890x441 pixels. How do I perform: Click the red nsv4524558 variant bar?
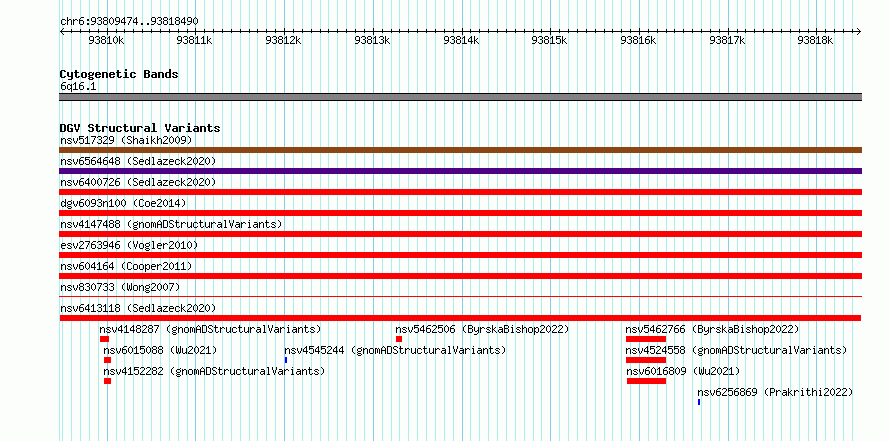tap(646, 360)
